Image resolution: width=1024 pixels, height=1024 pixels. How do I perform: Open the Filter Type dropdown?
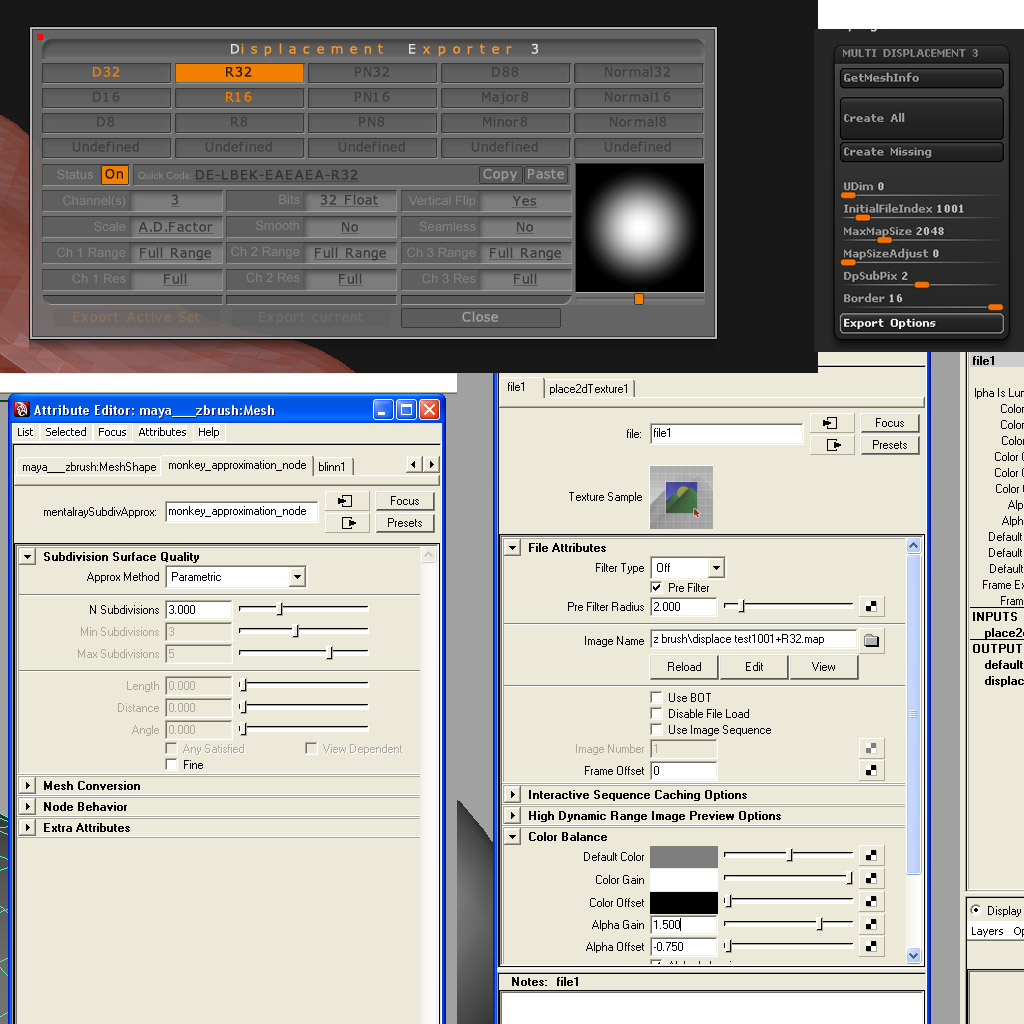(716, 568)
